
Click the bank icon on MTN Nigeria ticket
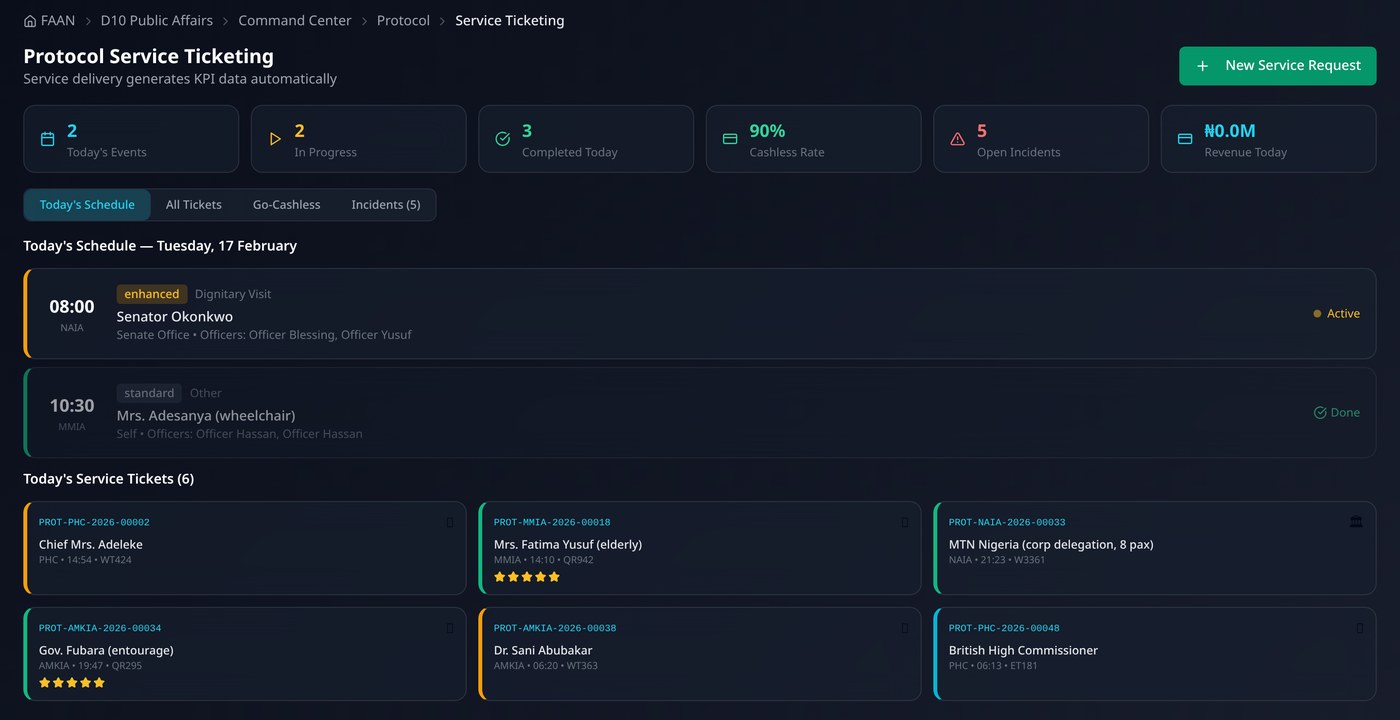1356,522
